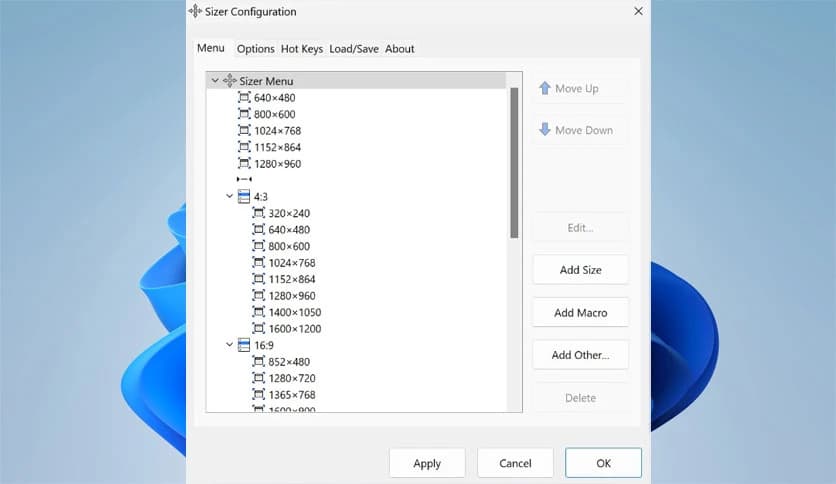Click the size icon beside 1600×1200
The image size is (836, 484).
pos(259,328)
